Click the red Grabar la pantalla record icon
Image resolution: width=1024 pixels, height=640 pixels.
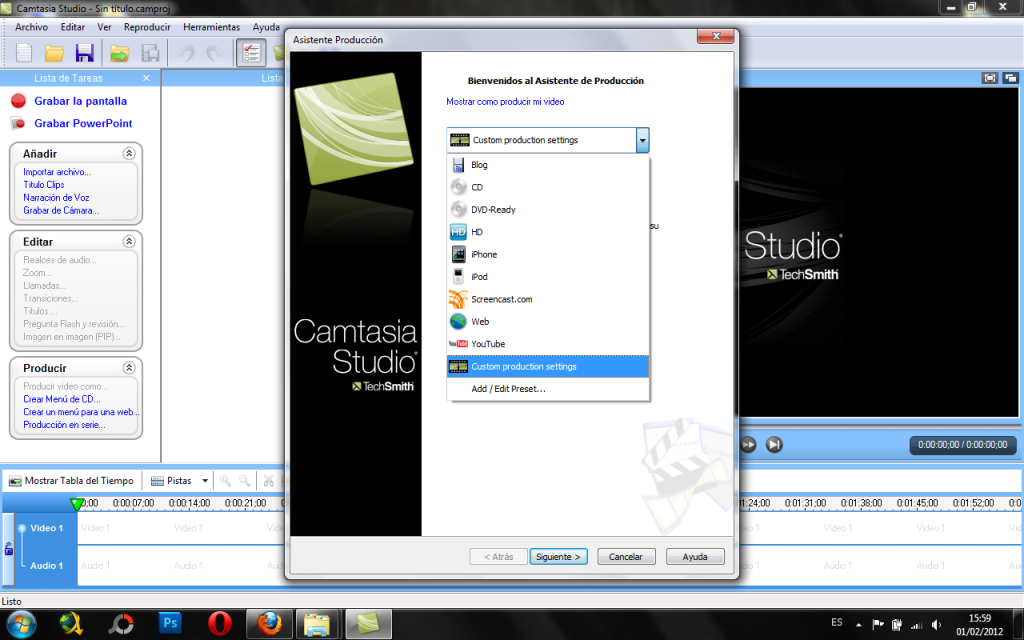pos(18,101)
